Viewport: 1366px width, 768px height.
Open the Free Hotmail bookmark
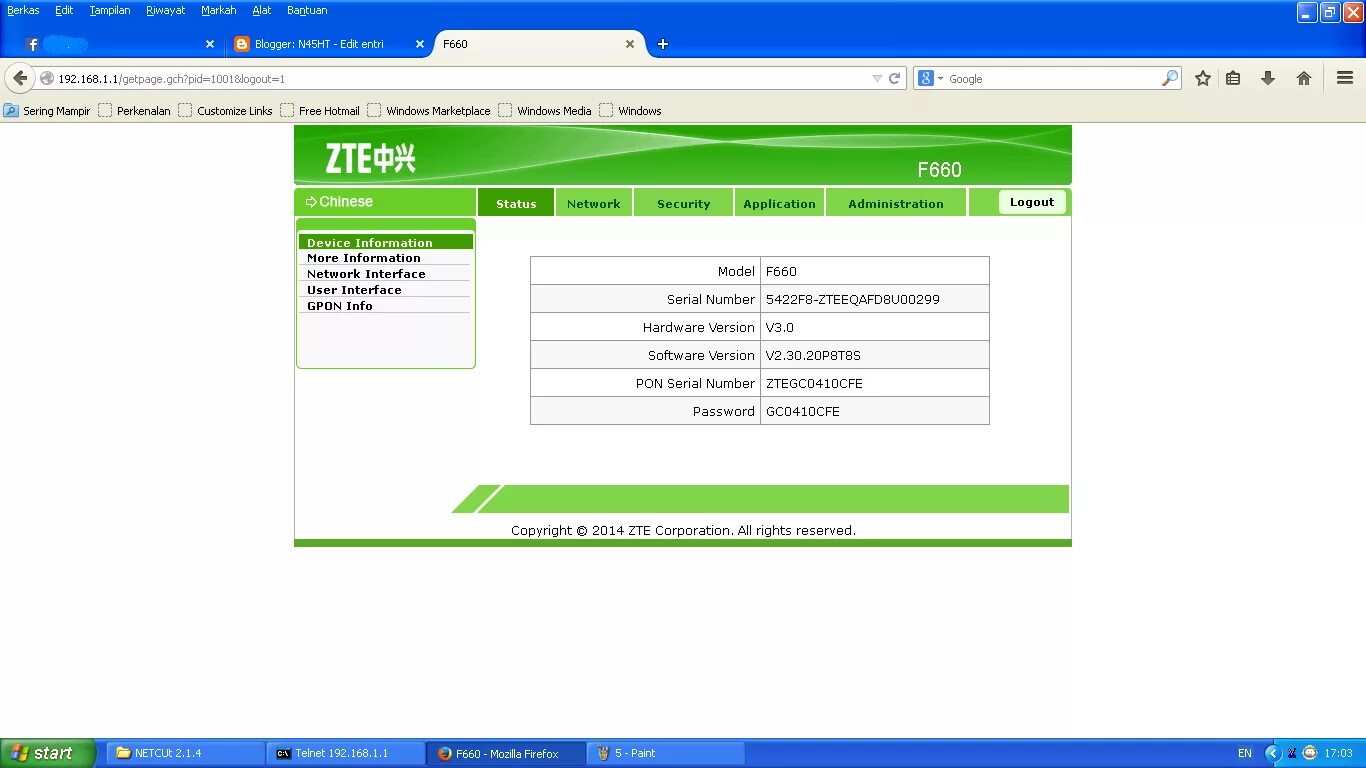320,111
